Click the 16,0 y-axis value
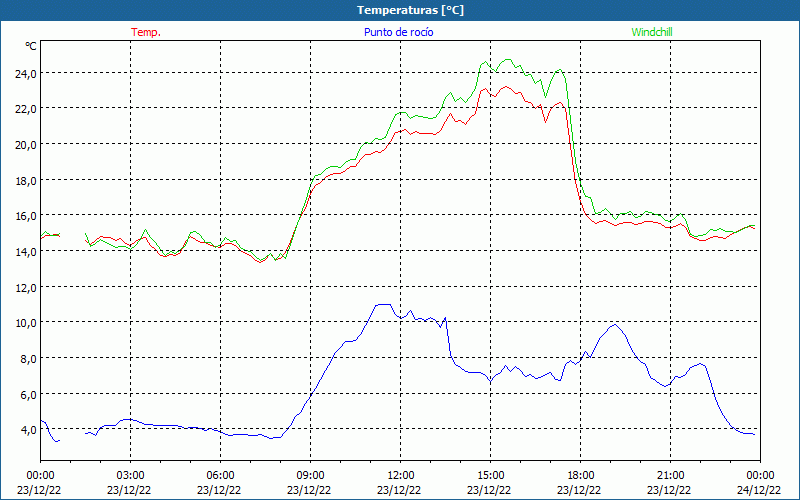Screen dimensions: 800x500 (x=26, y=216)
